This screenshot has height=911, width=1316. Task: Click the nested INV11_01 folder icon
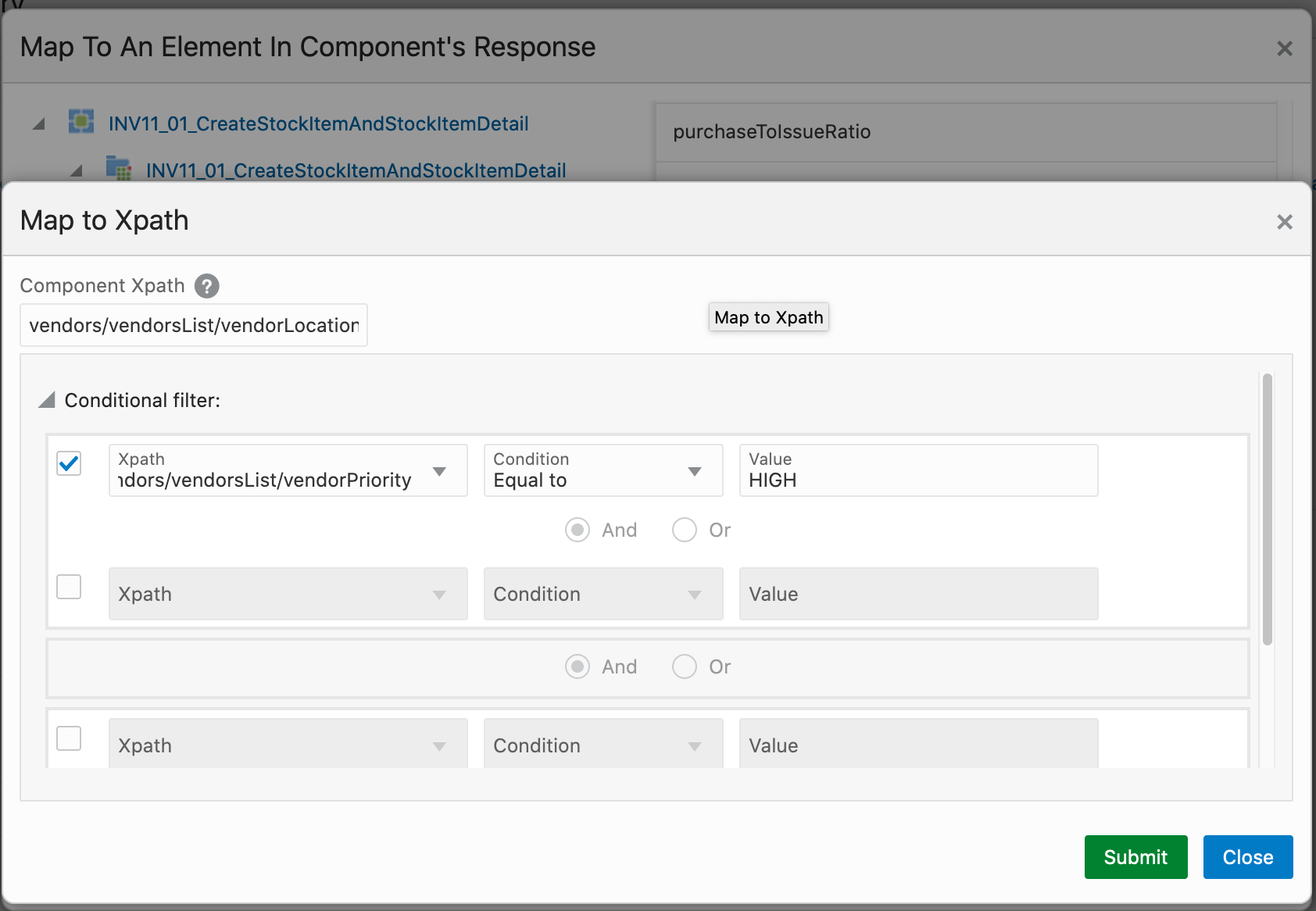pos(119,169)
